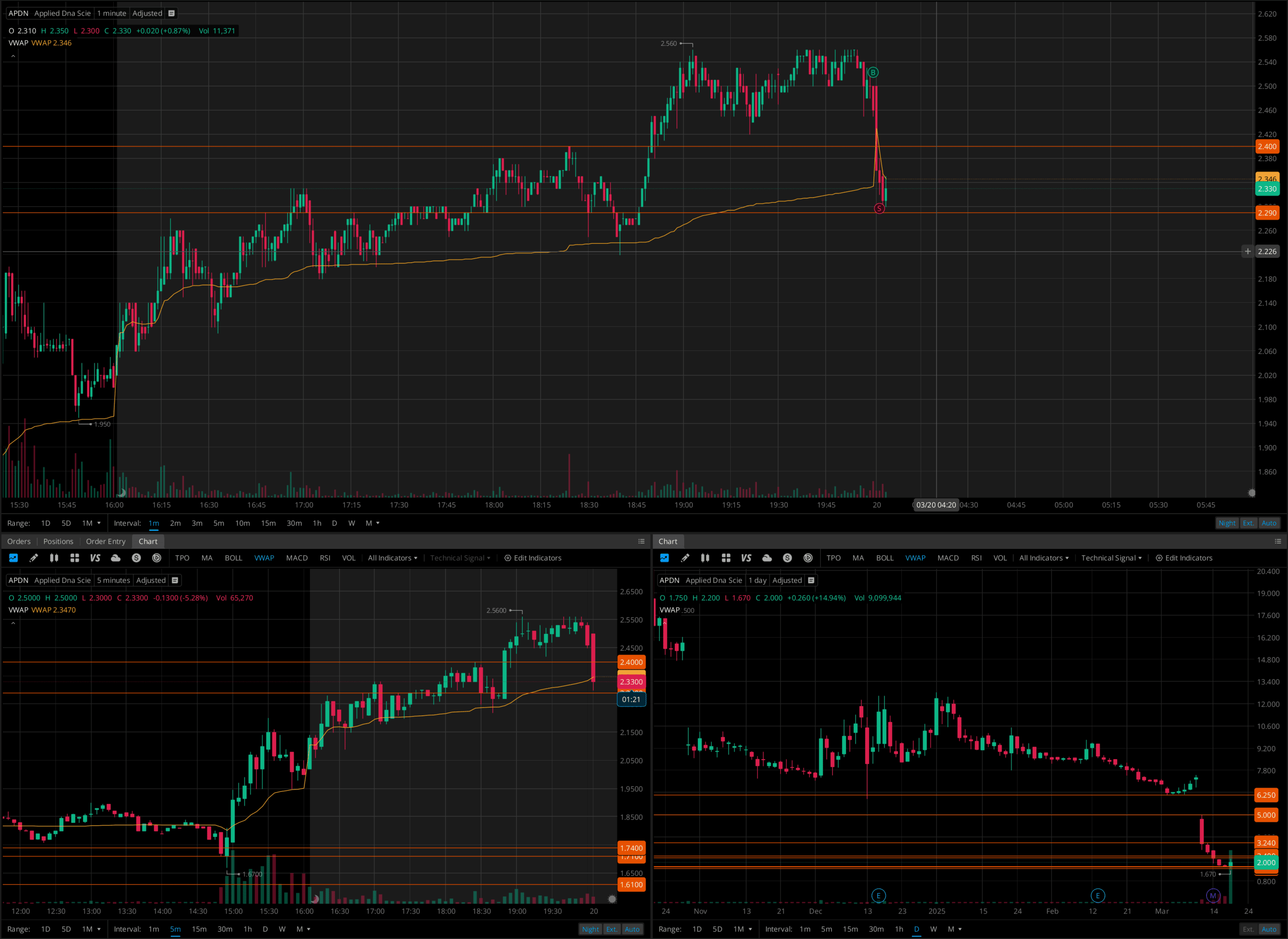This screenshot has width=1288, height=939.
Task: Click the panel list menu icon beside Orders tabs
Action: 641,541
